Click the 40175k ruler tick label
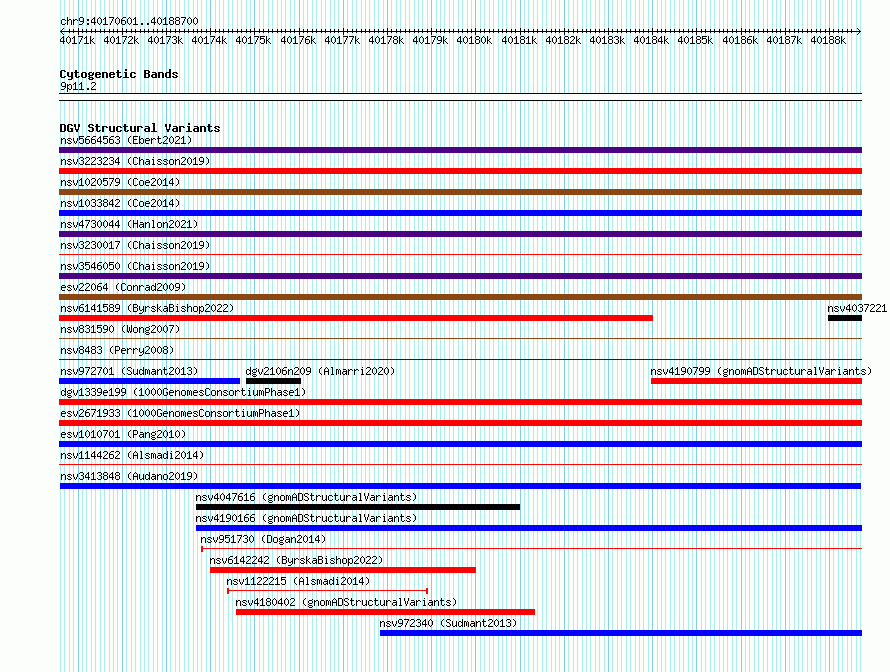This screenshot has width=890, height=672. coord(253,40)
